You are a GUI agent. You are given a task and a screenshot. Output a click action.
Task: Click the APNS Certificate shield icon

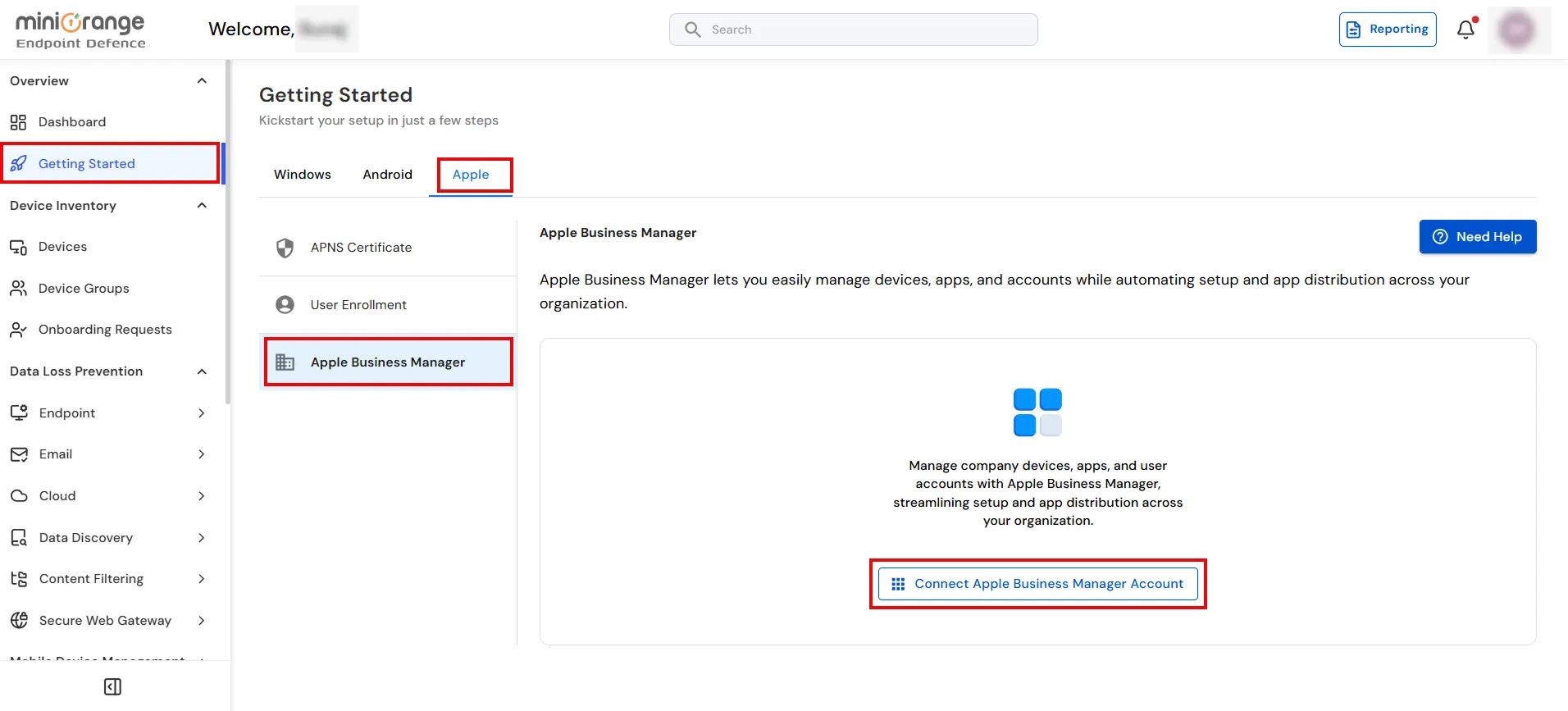coord(285,248)
